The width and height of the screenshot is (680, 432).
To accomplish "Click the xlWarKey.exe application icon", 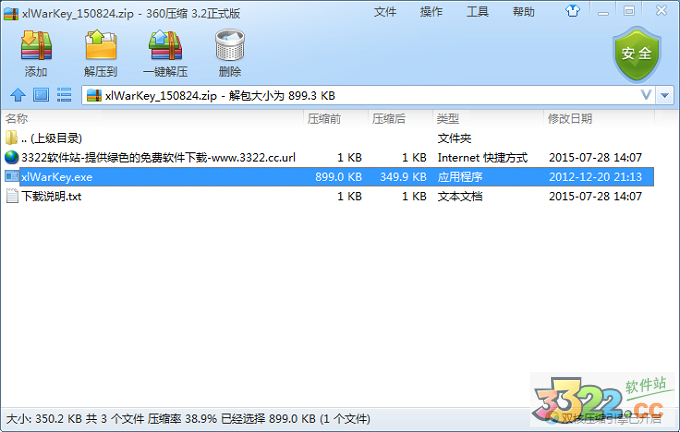I will coord(12,177).
